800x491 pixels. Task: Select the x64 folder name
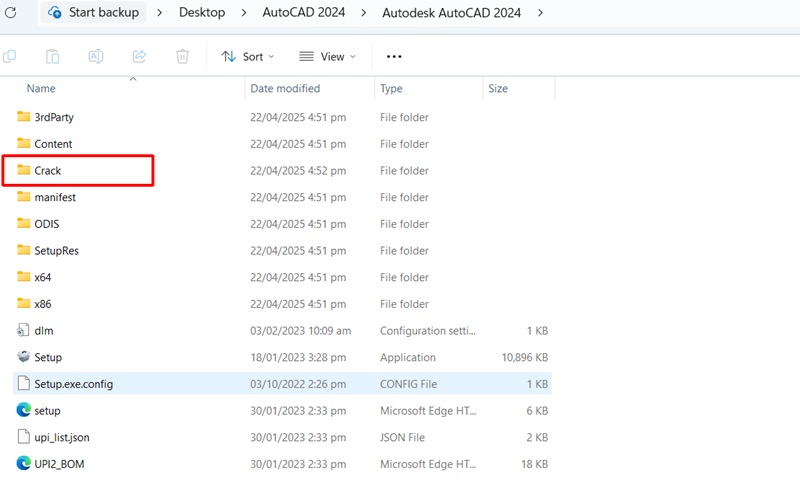[x=43, y=277]
